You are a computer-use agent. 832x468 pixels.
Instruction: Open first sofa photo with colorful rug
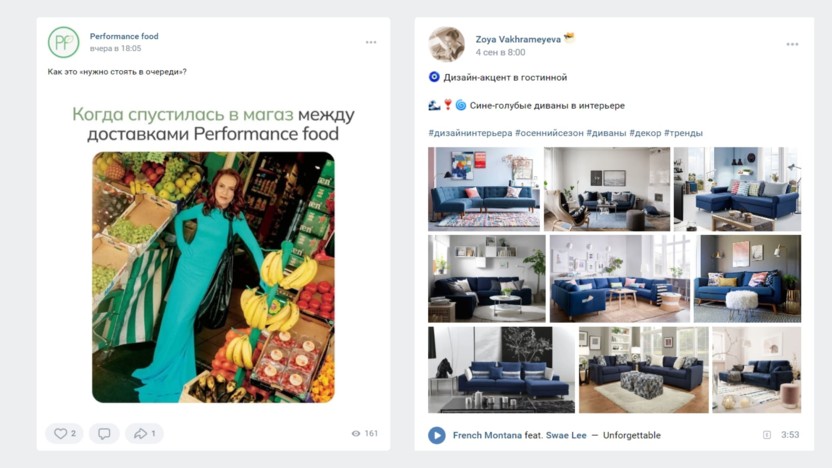click(x=484, y=189)
